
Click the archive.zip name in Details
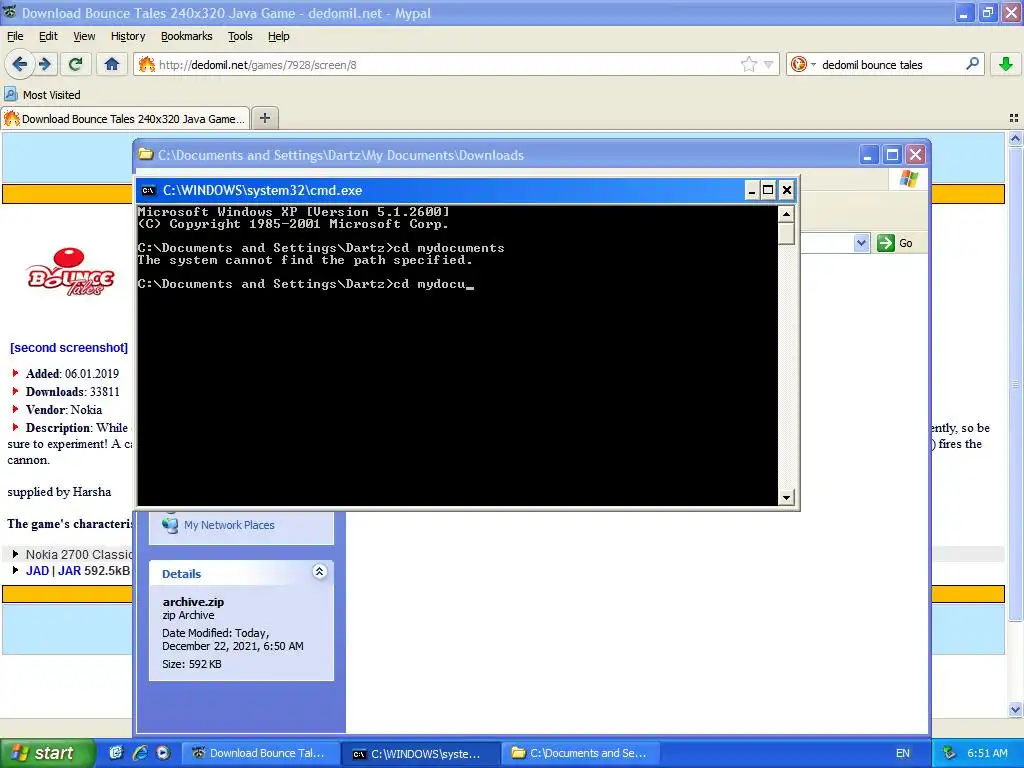pos(193,602)
